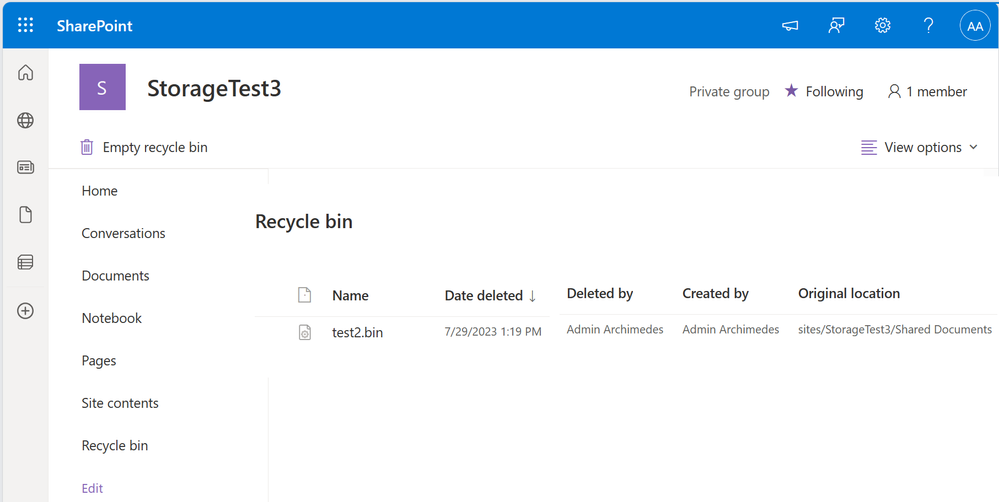Click the trash can icon in command bar
The width and height of the screenshot is (999, 502).
pyautogui.click(x=87, y=148)
